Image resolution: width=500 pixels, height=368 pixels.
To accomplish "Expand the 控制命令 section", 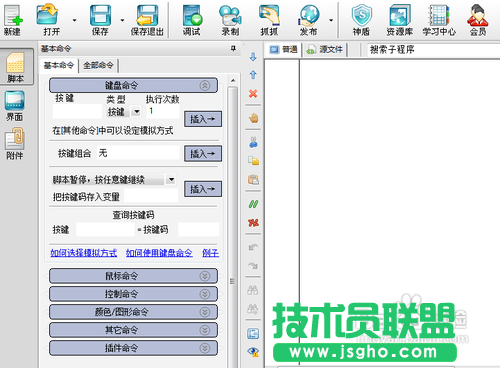I will pos(205,294).
